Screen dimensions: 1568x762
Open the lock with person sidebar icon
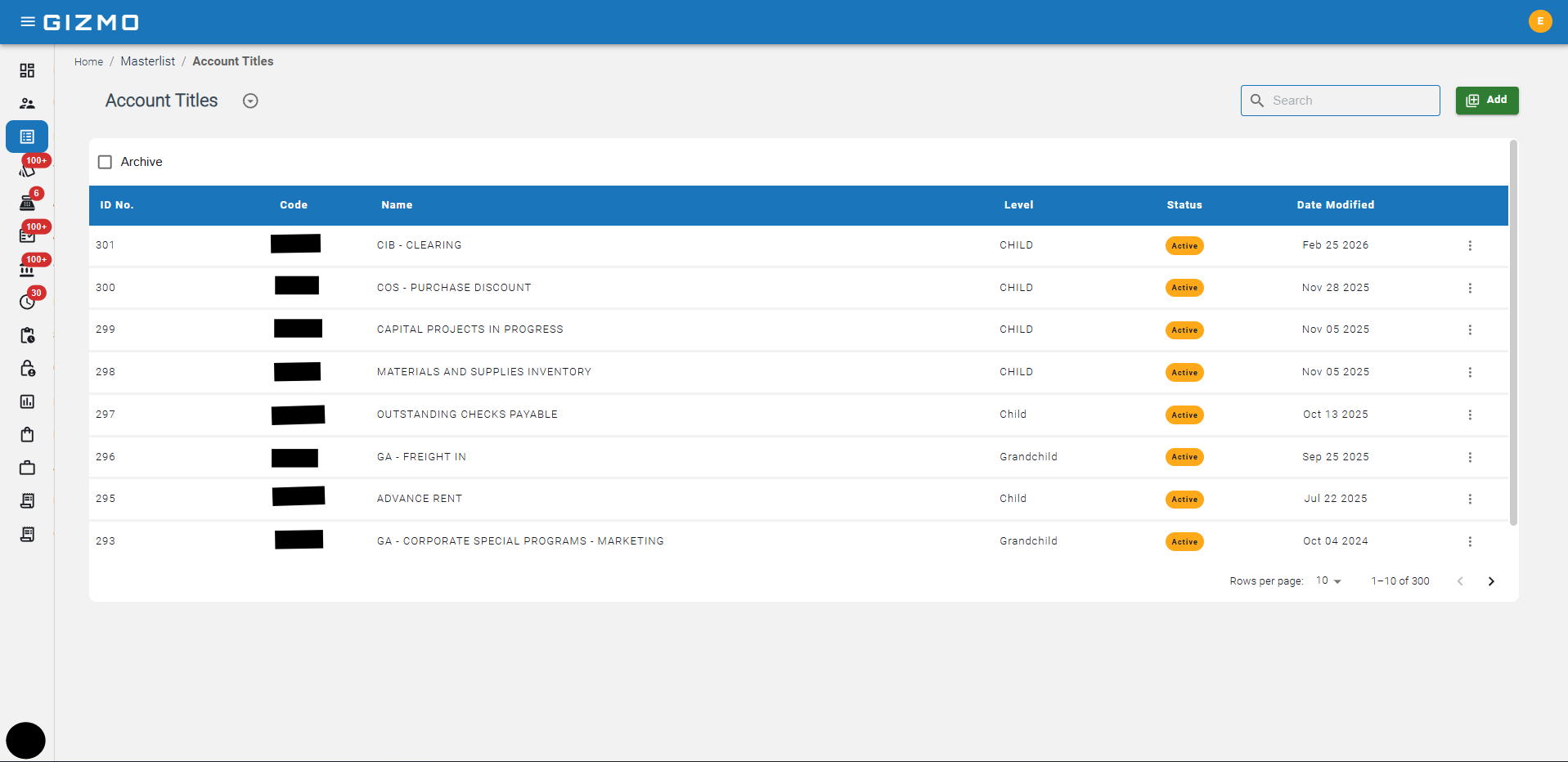click(x=27, y=369)
